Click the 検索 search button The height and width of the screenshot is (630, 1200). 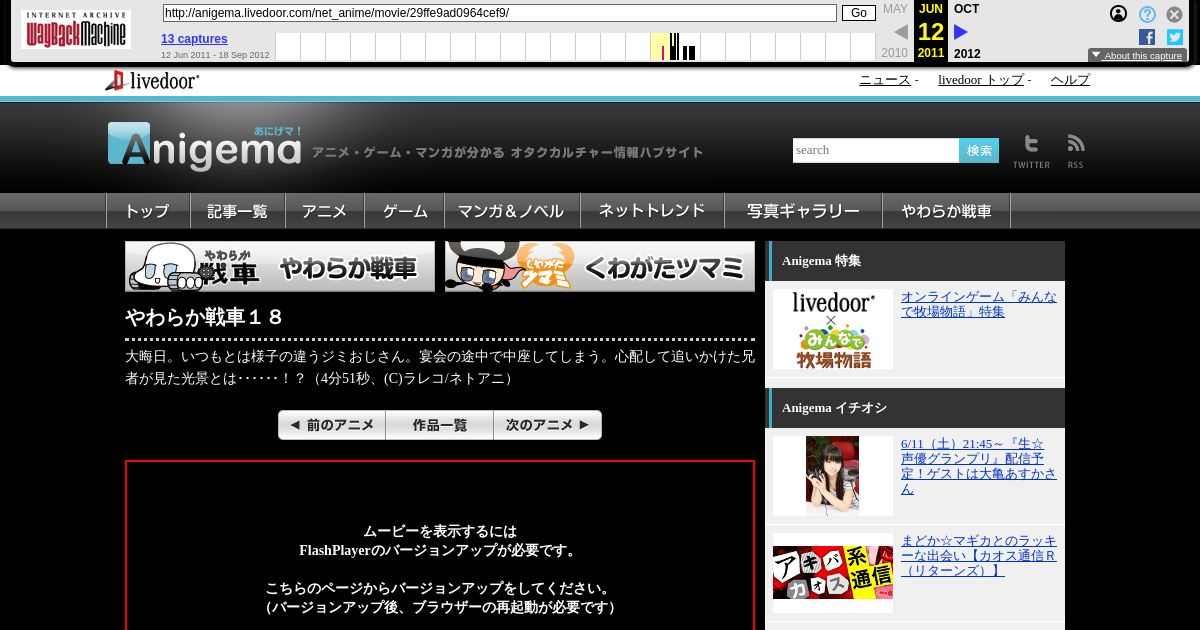(979, 150)
